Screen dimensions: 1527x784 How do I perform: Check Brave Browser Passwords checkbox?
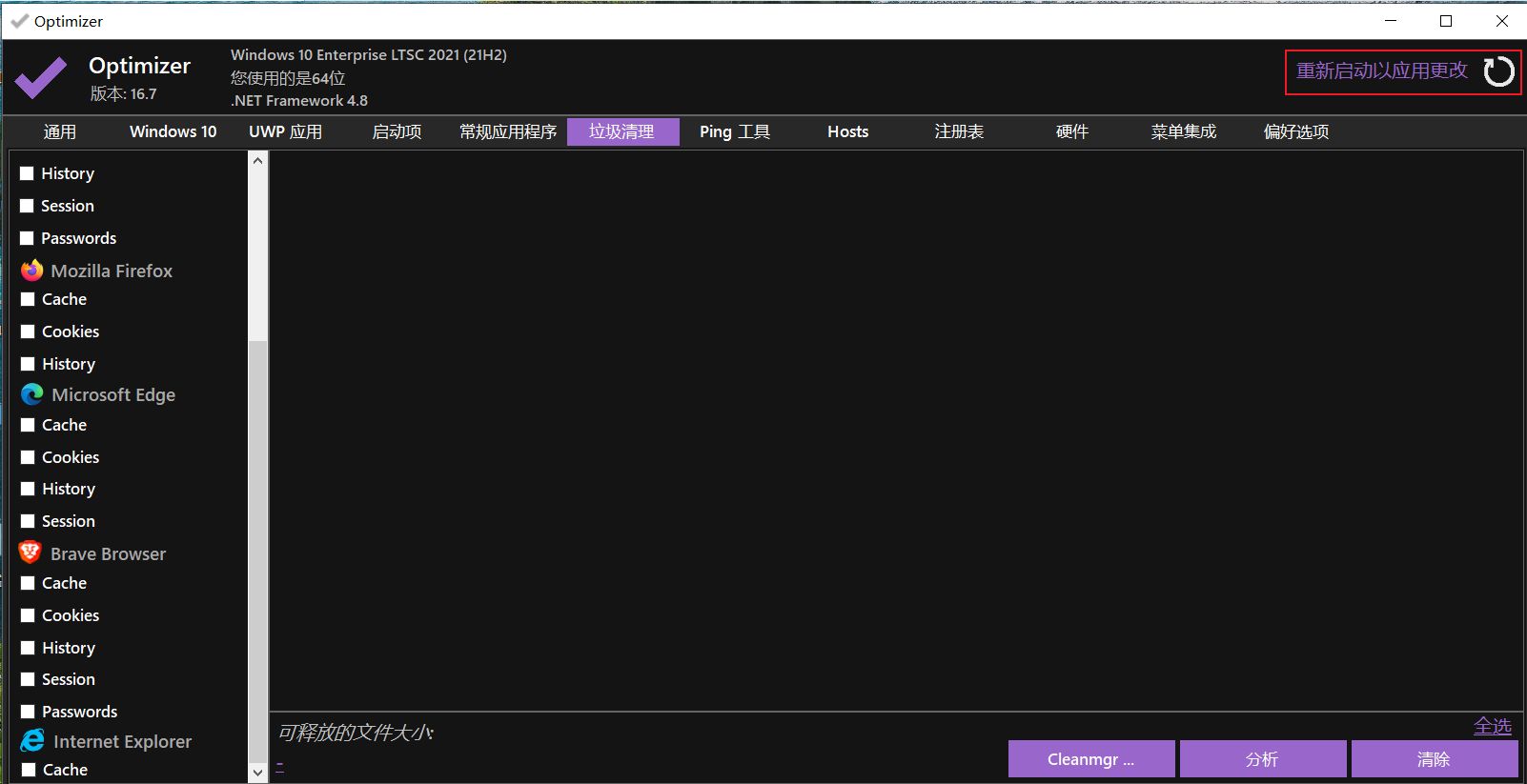28,712
